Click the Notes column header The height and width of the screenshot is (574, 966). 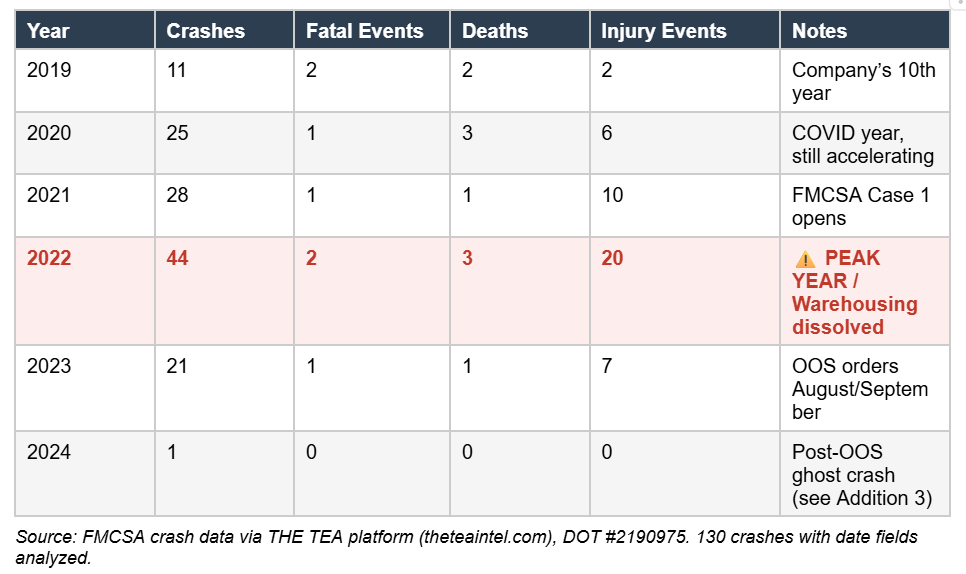point(819,31)
